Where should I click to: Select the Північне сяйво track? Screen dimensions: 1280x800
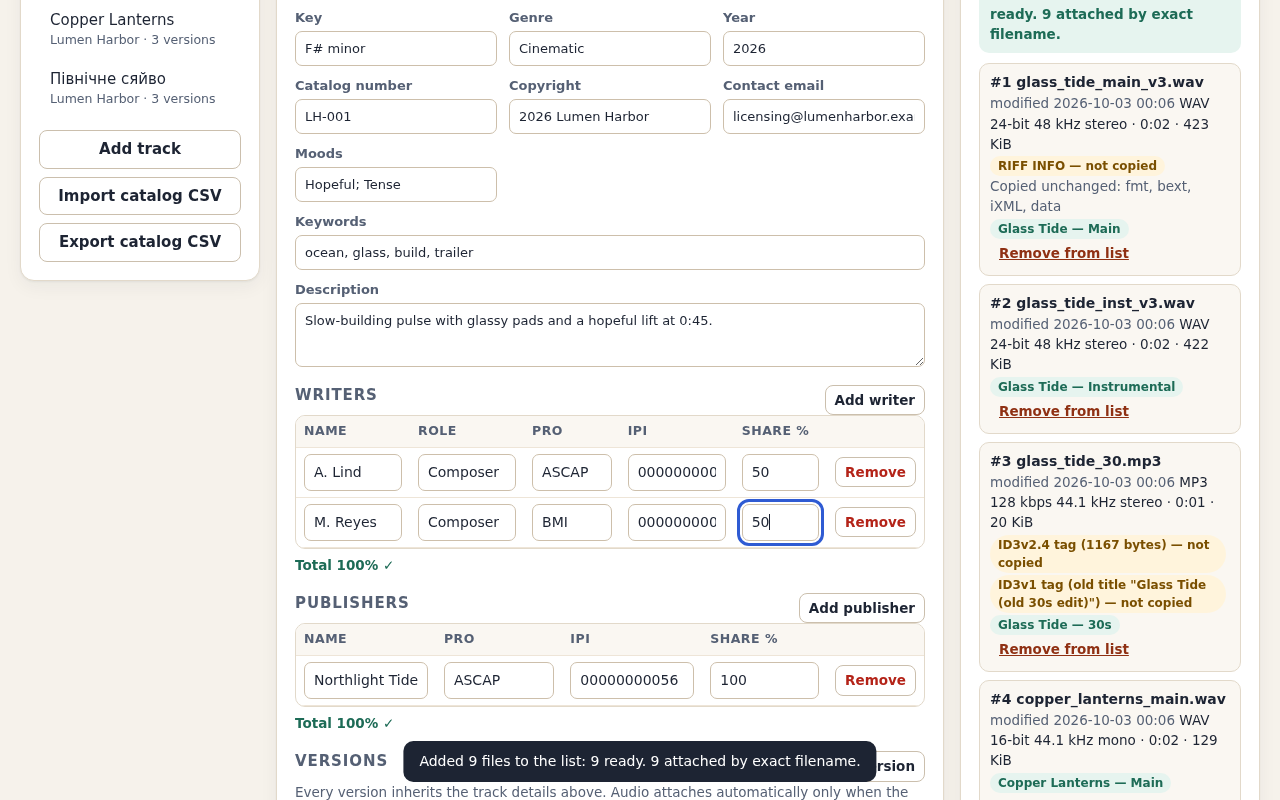pos(140,88)
